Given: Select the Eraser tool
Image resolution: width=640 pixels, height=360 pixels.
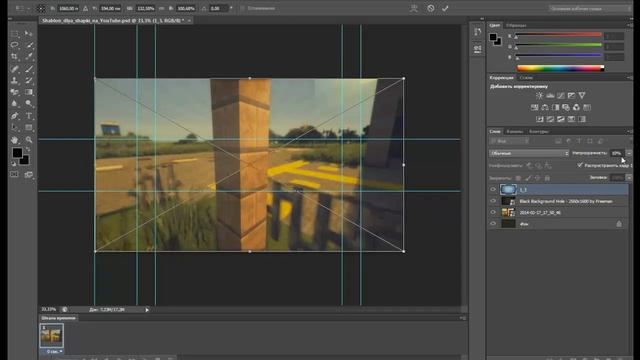Looking at the screenshot, I should coord(15,92).
